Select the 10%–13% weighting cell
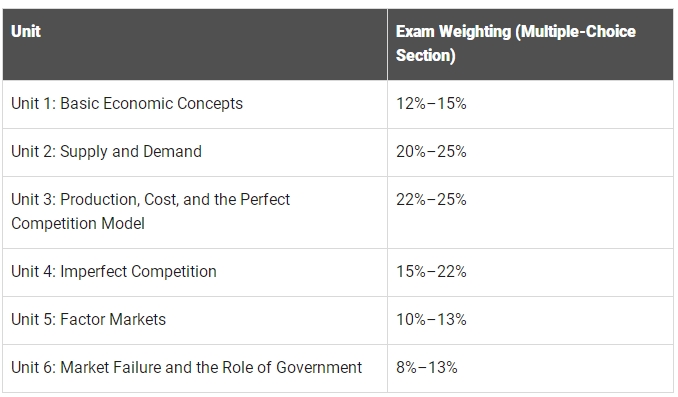The height and width of the screenshot is (397, 678). point(530,320)
